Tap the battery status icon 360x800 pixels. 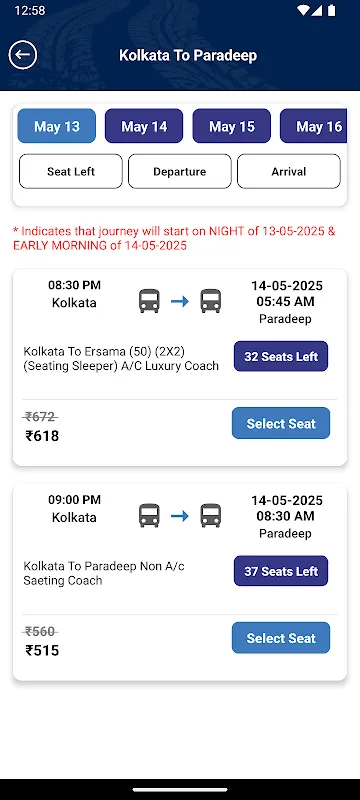tap(332, 10)
